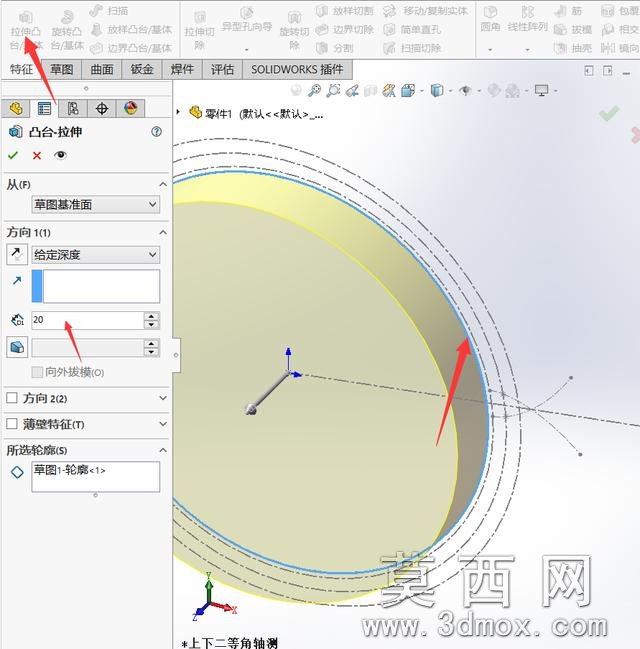Switch to the Evaluate (评估) tab
Image resolution: width=640 pixels, height=649 pixels.
[222, 69]
